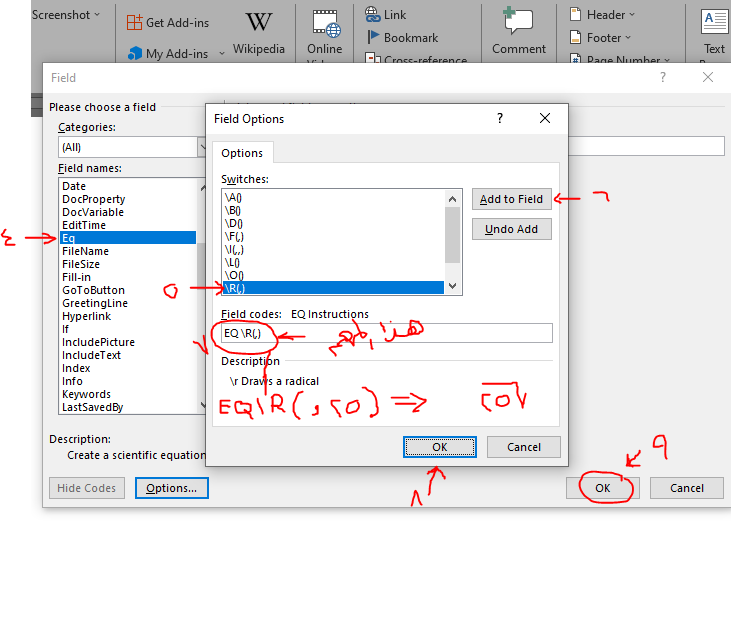Click Switches list scroll up arrow

pos(452,199)
